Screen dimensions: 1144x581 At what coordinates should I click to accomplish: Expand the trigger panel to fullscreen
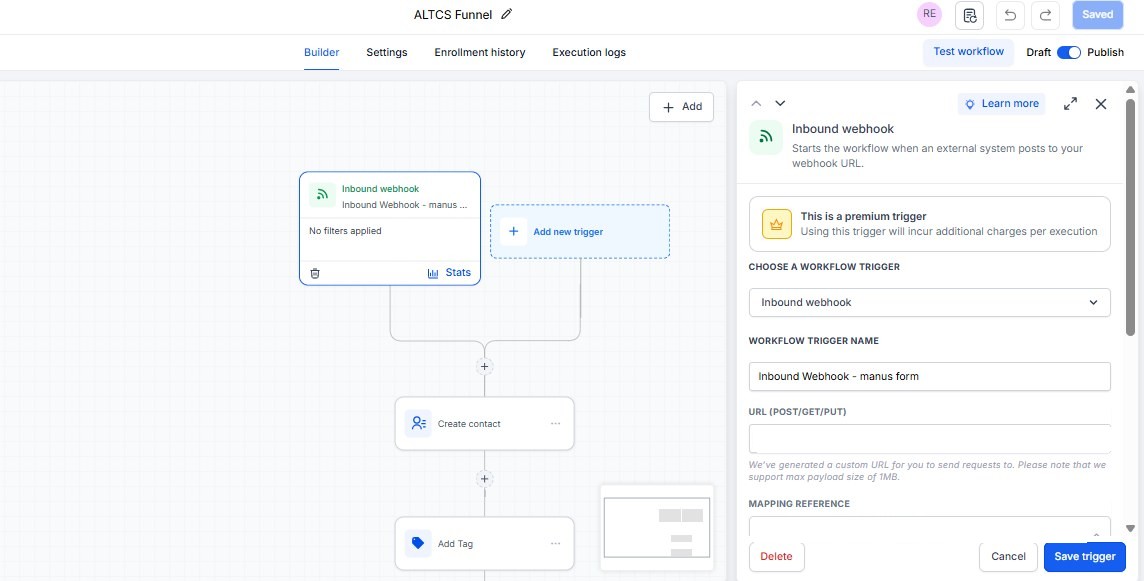pyautogui.click(x=1070, y=104)
